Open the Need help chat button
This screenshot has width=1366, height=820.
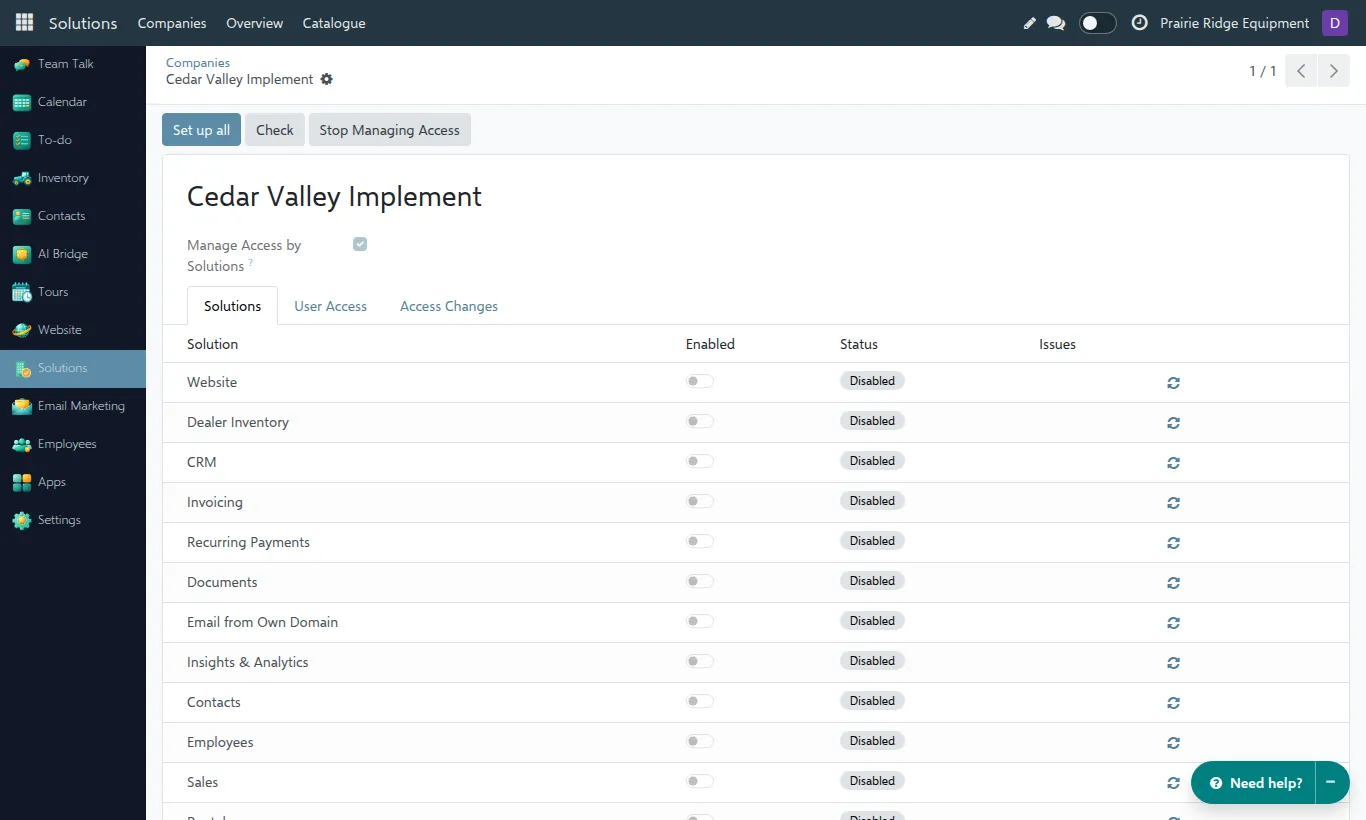tap(1255, 783)
